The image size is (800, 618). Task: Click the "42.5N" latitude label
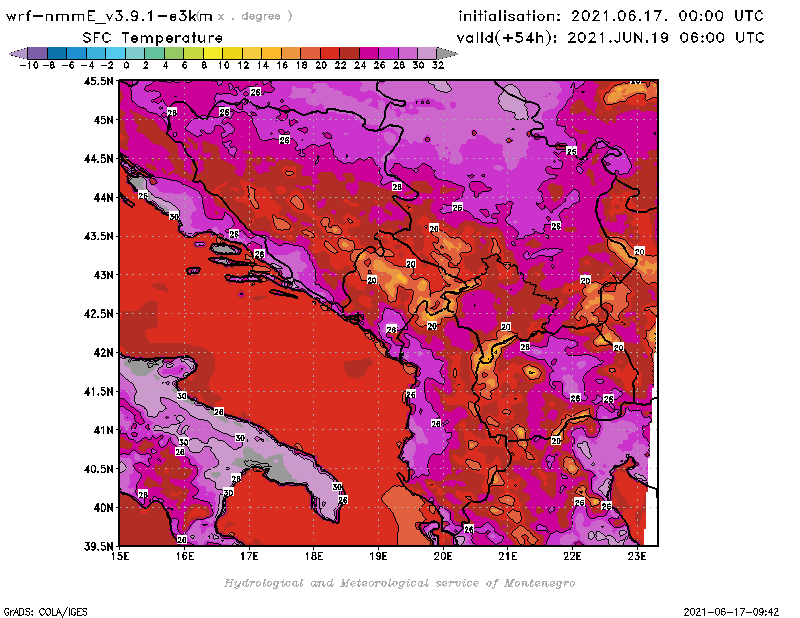[98, 314]
